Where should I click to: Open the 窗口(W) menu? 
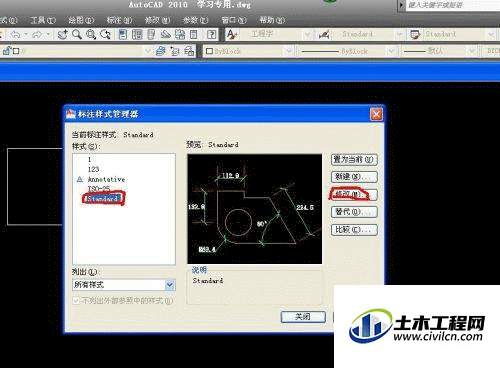(234, 20)
